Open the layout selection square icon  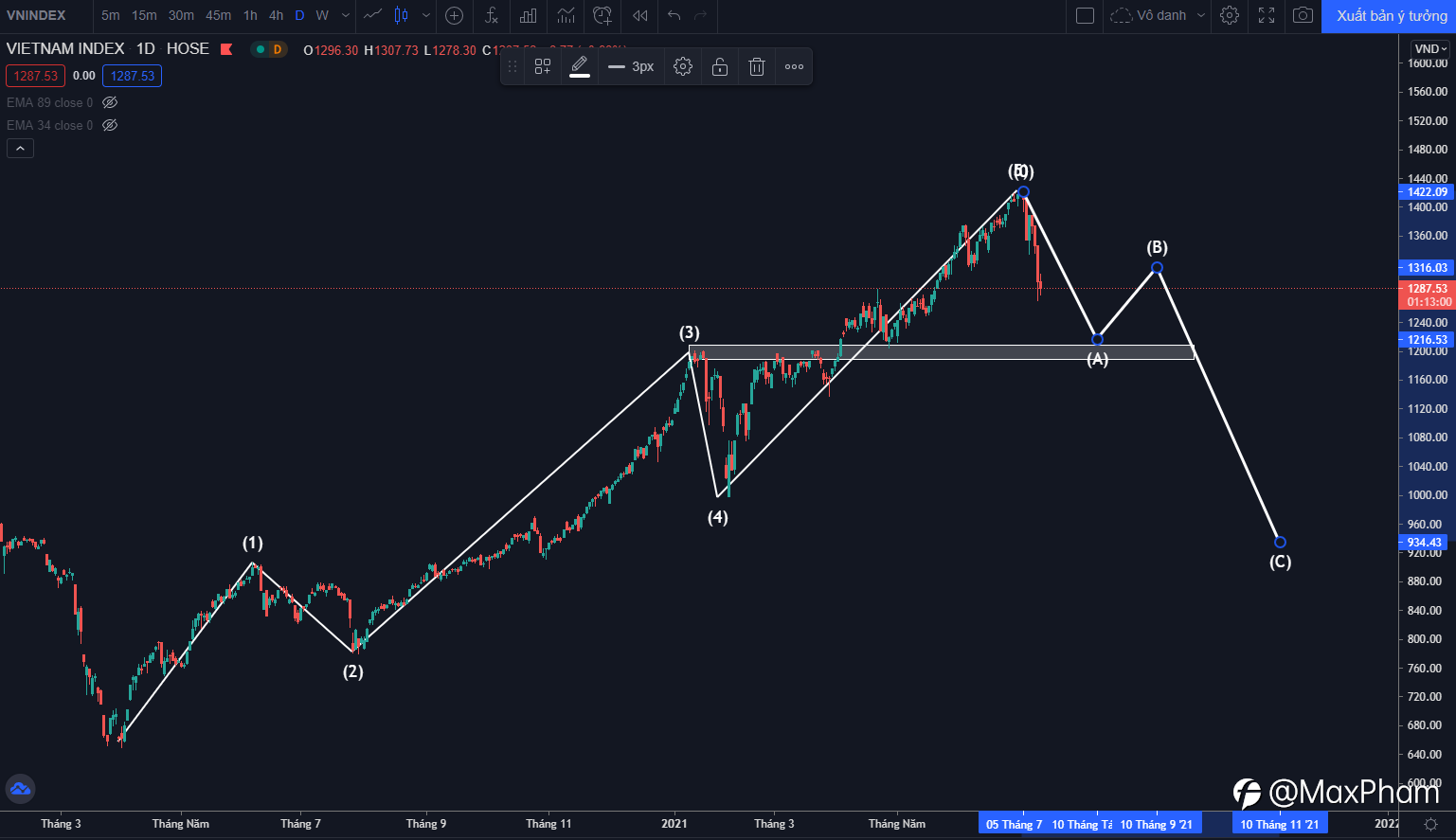[x=1086, y=15]
